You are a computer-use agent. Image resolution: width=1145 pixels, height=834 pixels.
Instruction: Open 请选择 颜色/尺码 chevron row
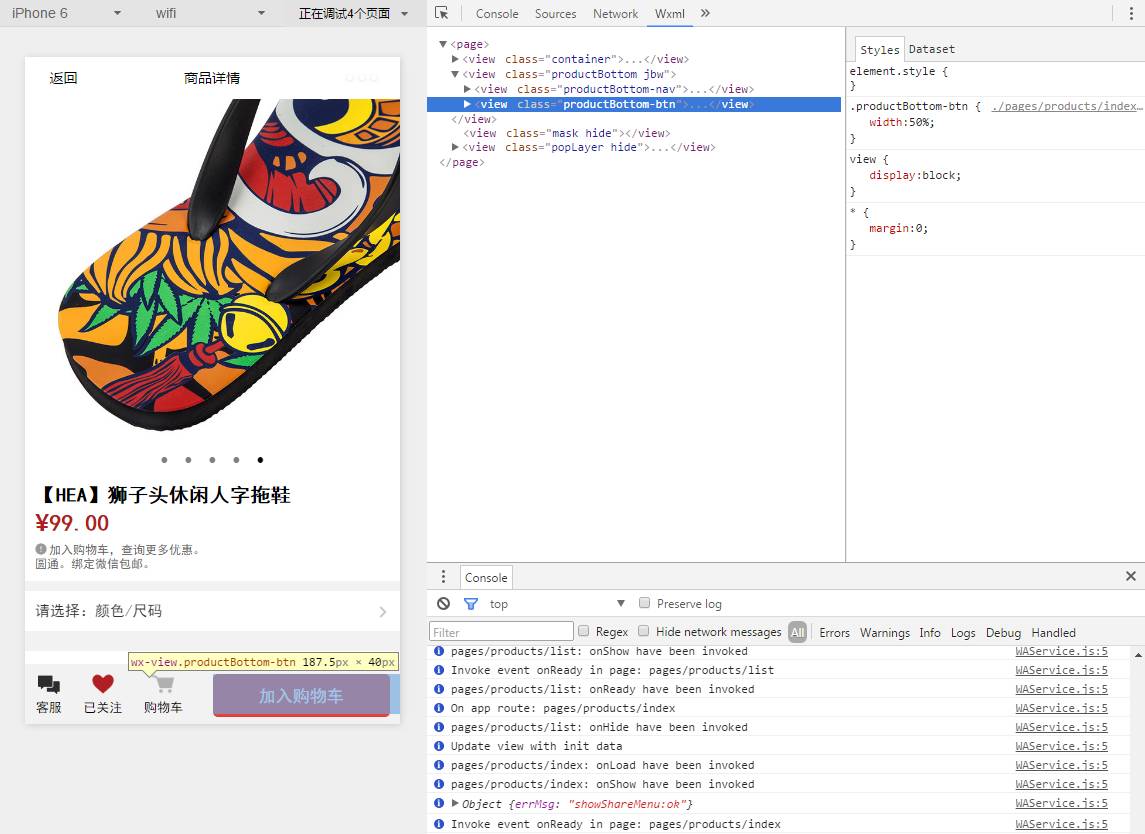(x=212, y=611)
